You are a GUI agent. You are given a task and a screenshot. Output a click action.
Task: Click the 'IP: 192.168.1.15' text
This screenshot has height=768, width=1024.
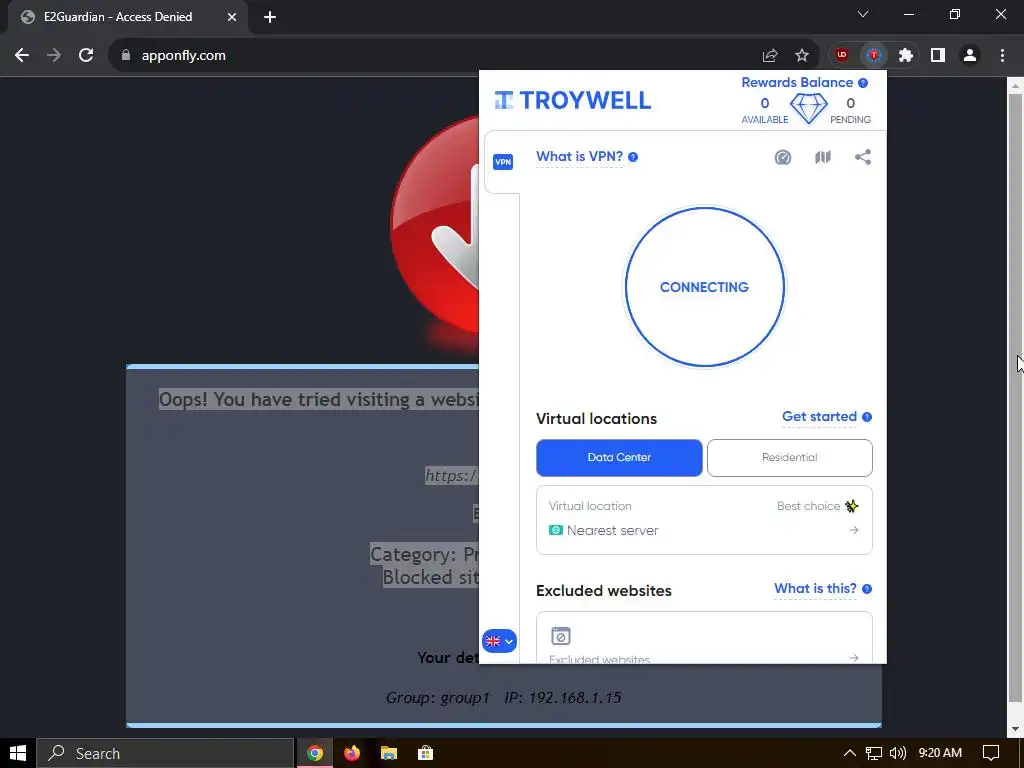(562, 697)
